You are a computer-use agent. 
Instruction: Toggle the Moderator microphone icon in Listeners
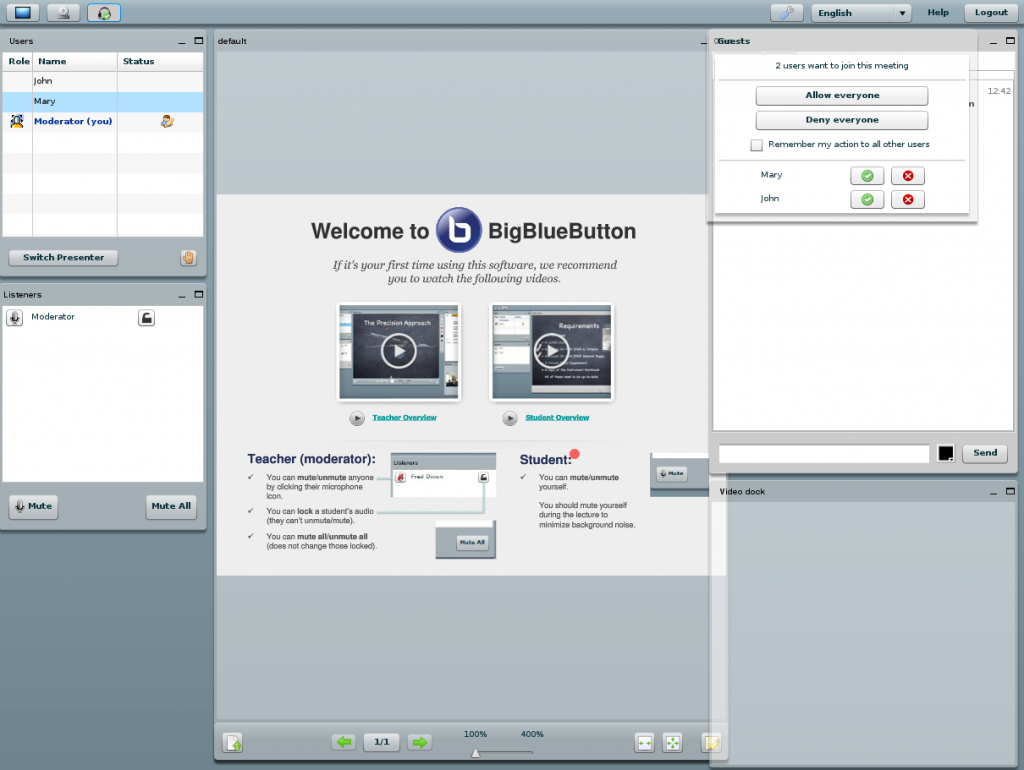coord(14,317)
